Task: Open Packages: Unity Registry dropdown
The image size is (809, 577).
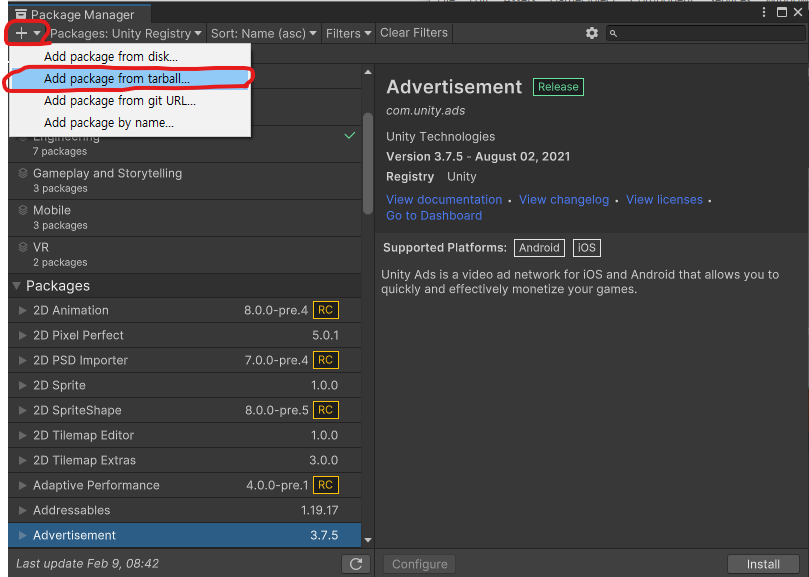Action: [126, 34]
